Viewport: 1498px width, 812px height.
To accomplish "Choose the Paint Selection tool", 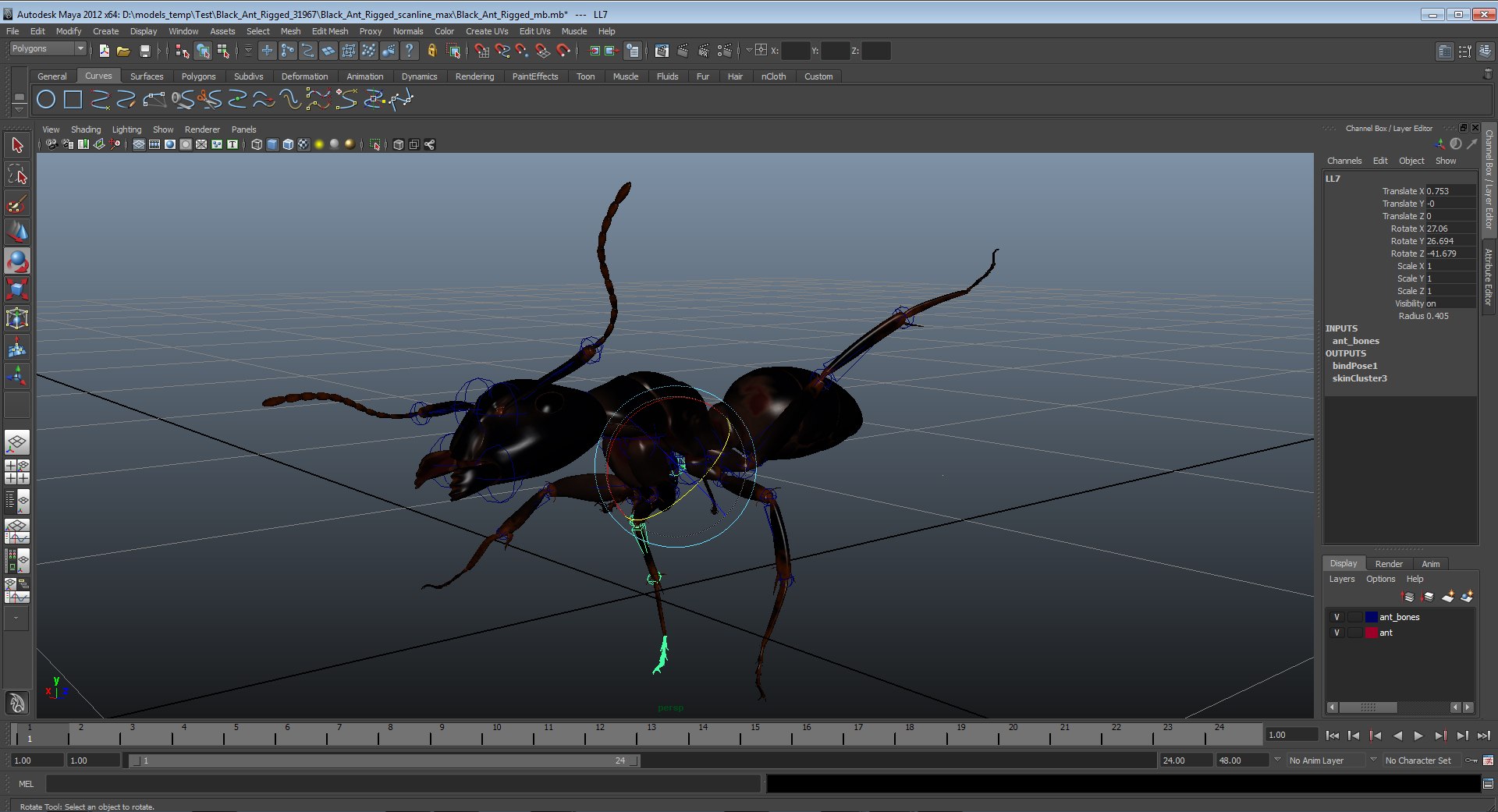I will coord(17,204).
